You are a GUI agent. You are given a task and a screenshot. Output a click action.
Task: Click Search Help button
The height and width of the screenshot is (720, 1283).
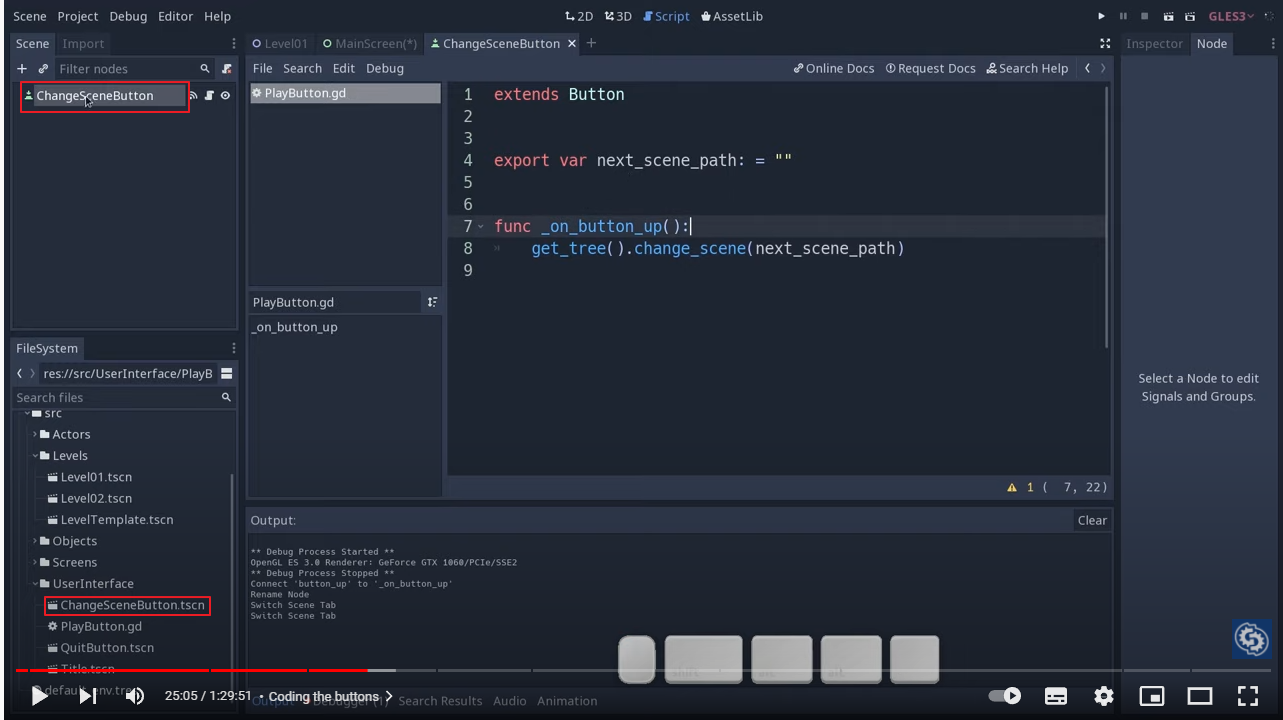click(x=1027, y=69)
